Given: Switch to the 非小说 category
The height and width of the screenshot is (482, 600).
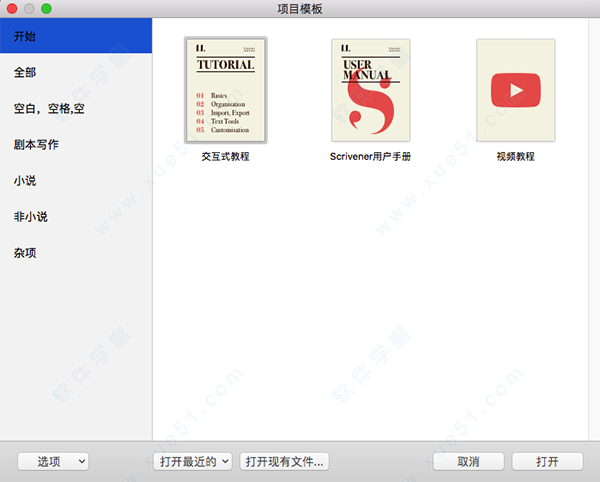Looking at the screenshot, I should coord(76,217).
